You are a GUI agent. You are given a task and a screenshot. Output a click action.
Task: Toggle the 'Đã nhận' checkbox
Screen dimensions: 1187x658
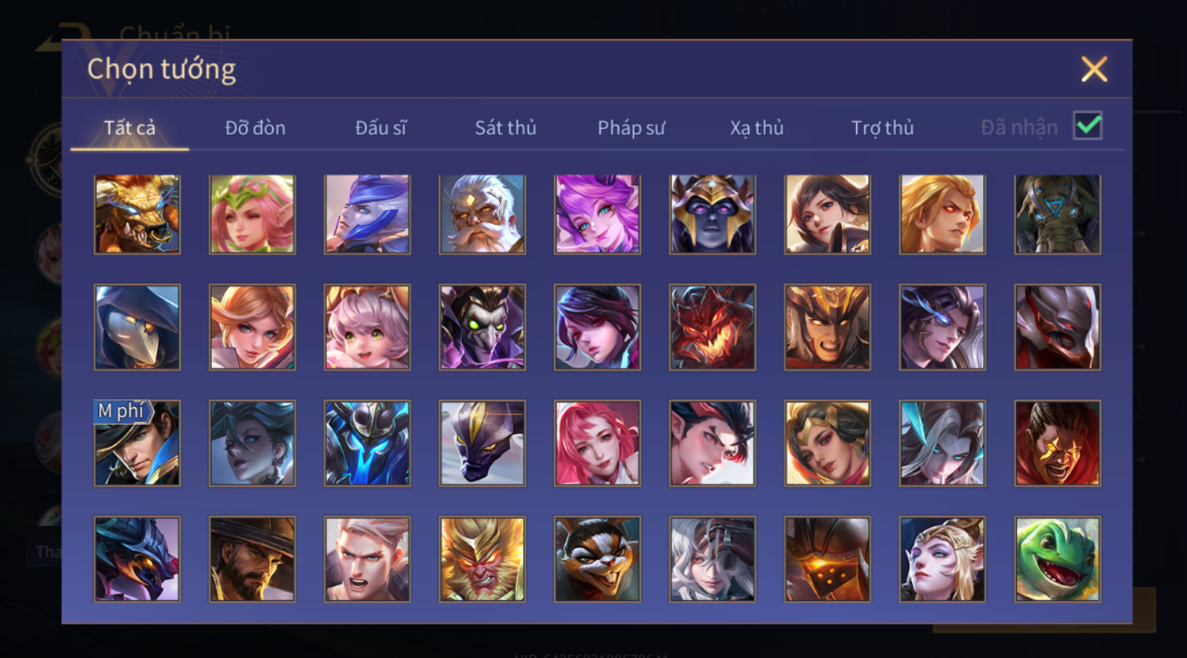pos(1087,126)
